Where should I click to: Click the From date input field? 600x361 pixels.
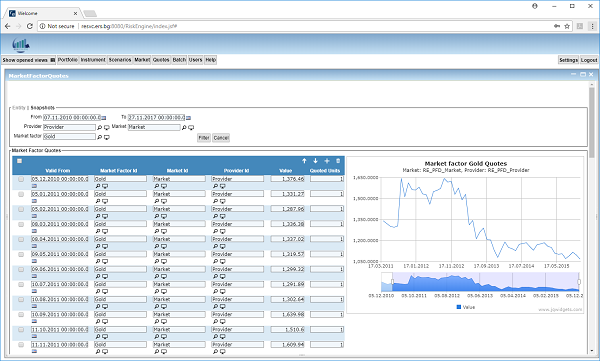click(x=72, y=118)
